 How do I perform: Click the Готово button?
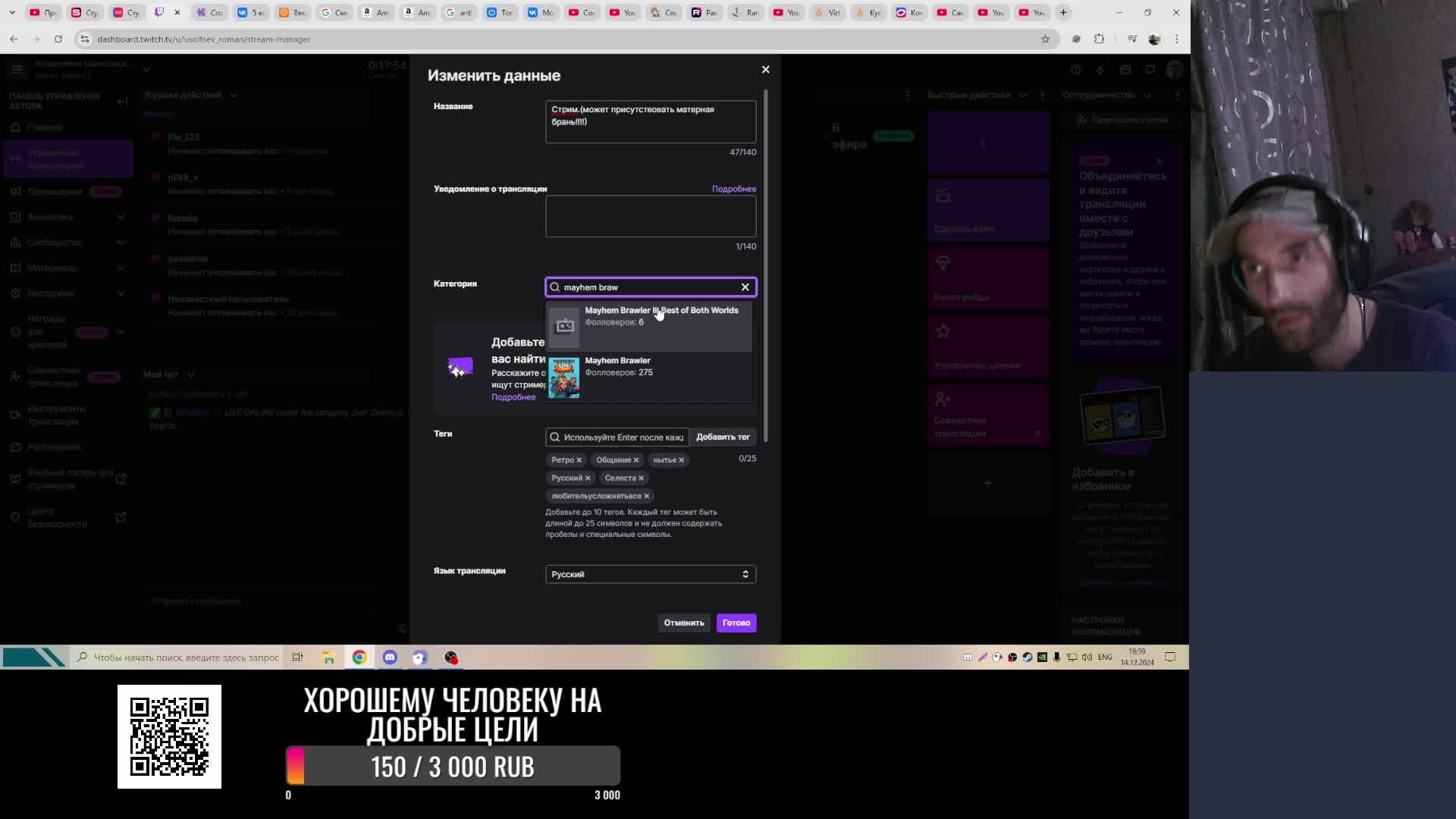point(736,623)
